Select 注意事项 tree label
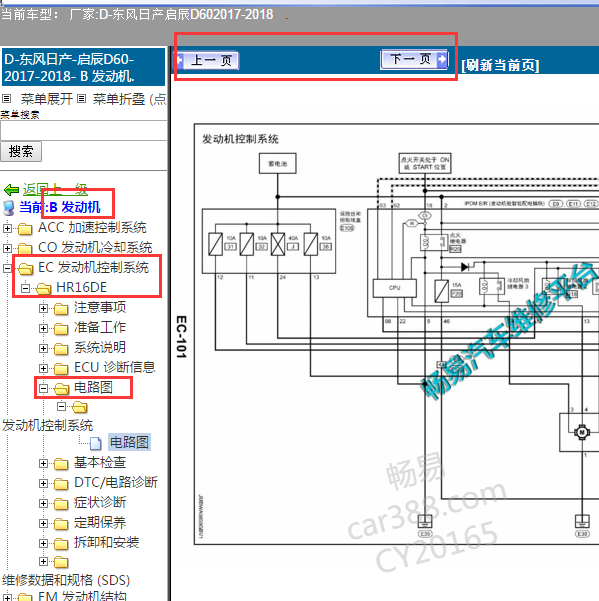 (100, 307)
